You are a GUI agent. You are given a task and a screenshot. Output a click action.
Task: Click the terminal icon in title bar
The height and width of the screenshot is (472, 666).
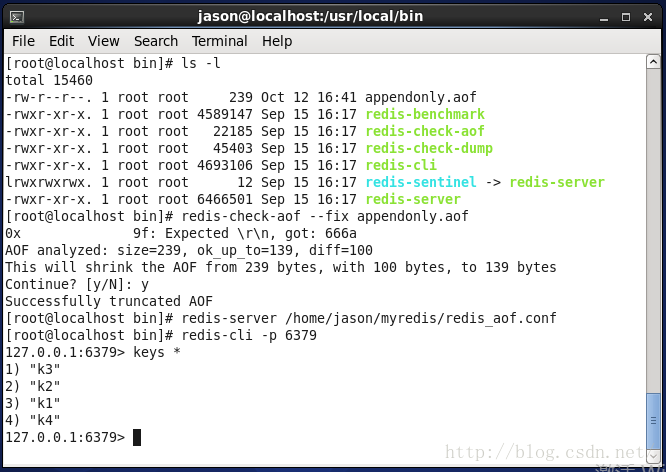pyautogui.click(x=17, y=17)
